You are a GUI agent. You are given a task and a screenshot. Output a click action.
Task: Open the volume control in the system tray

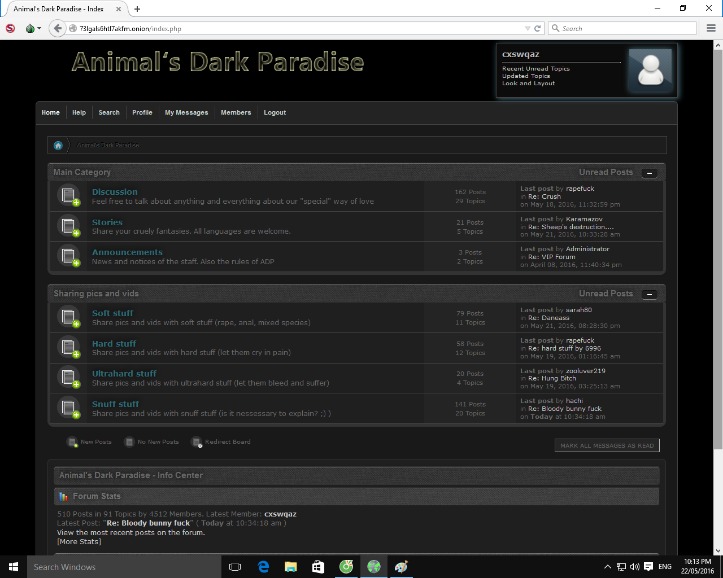[x=634, y=567]
